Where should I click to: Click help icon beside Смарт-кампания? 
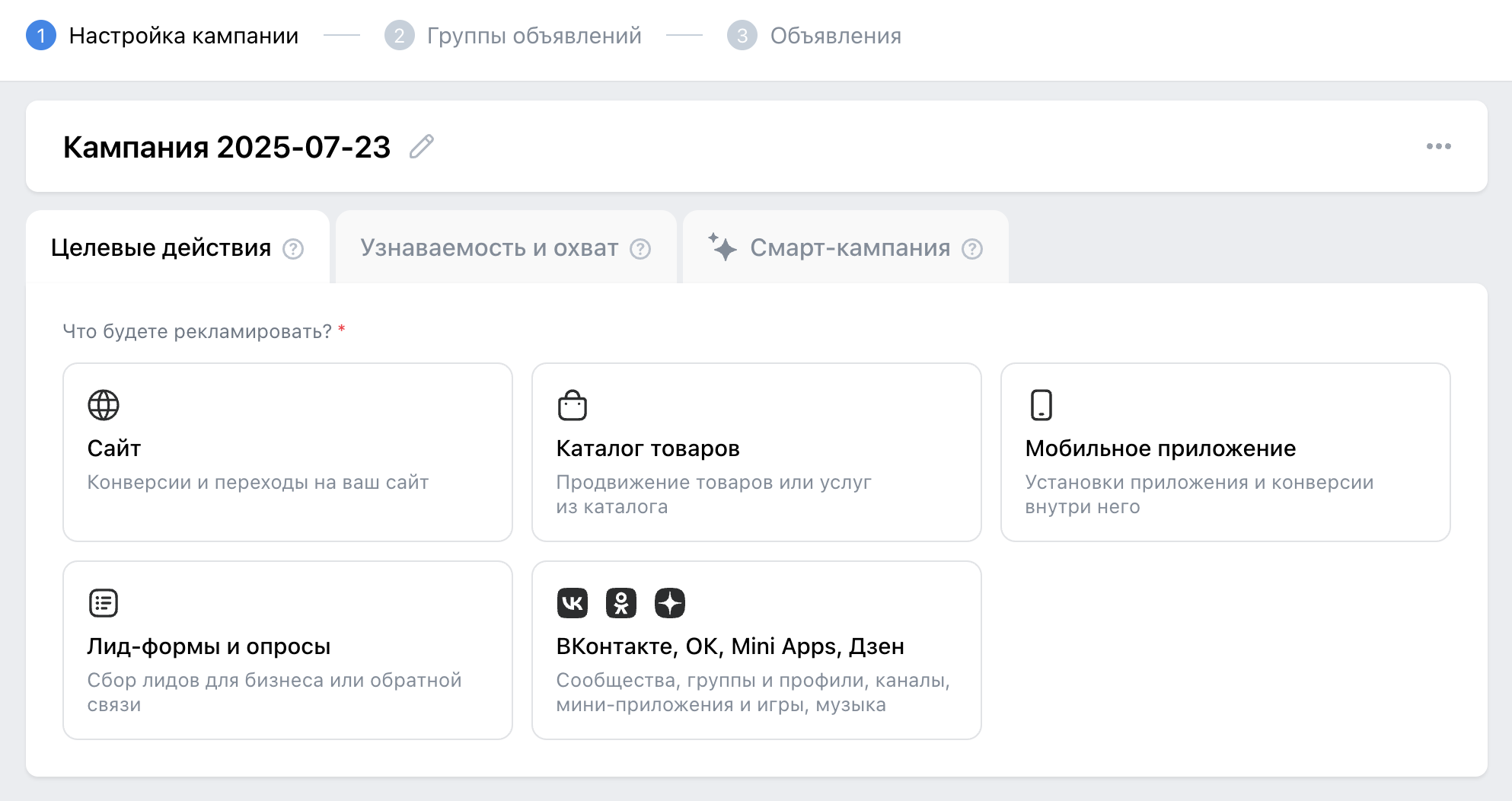[972, 249]
